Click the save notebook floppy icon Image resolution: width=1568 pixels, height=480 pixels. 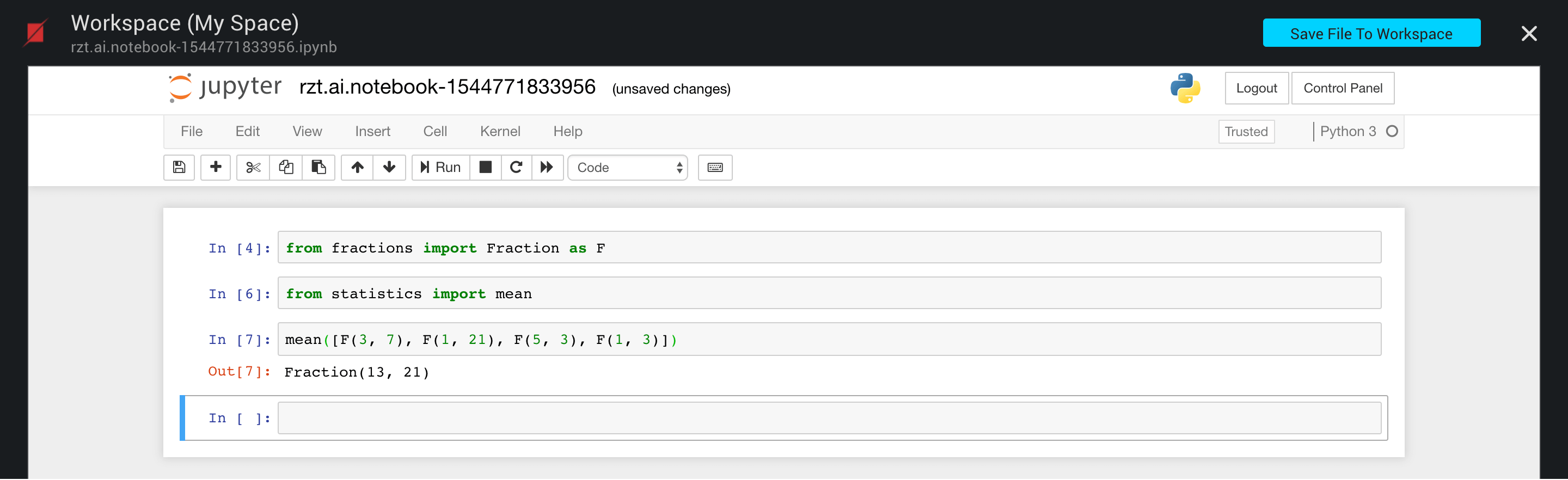tap(179, 167)
